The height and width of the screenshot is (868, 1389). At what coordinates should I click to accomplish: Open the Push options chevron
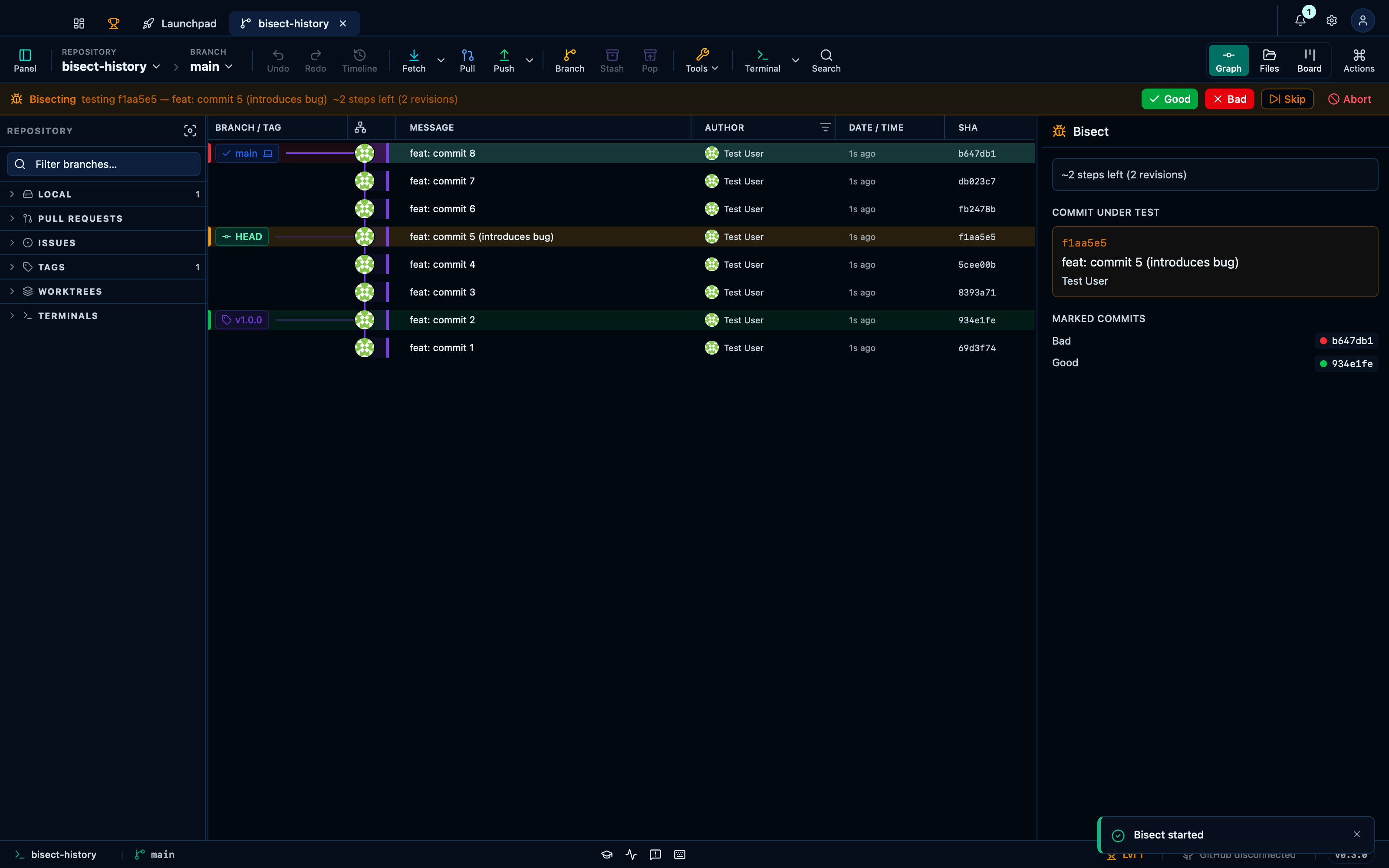[x=529, y=60]
